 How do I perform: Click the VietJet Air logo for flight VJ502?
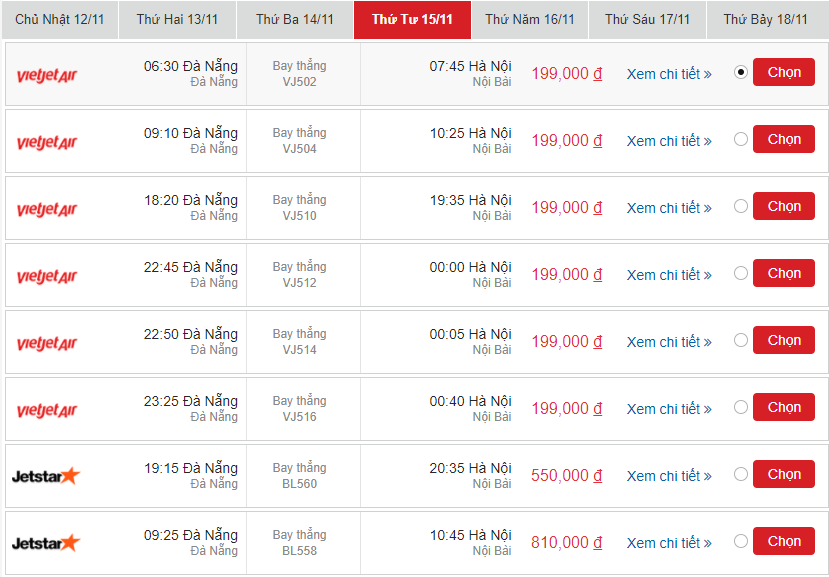pyautogui.click(x=47, y=76)
